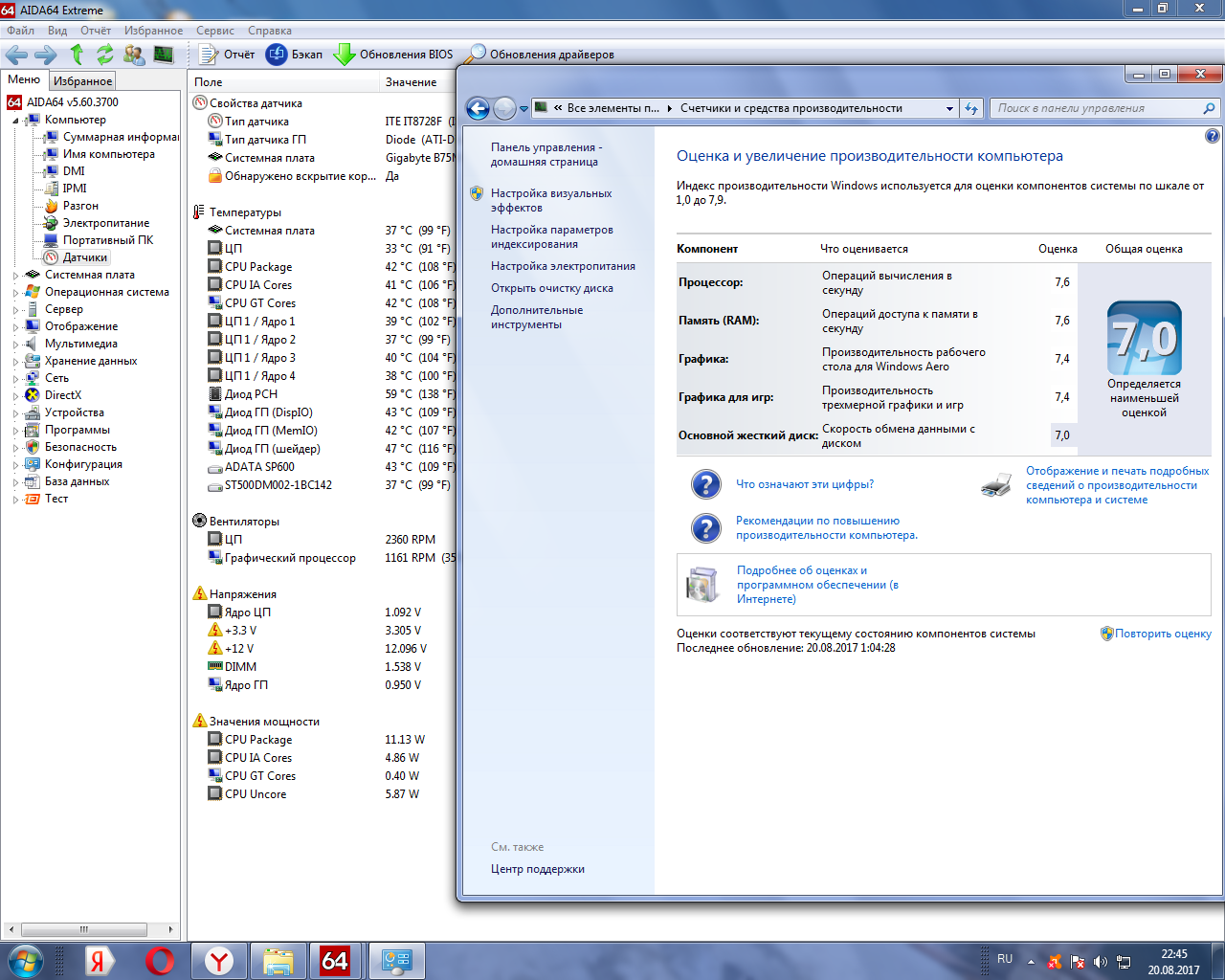The image size is (1225, 980).
Task: Open the Файл menu in AIDA64
Action: [x=20, y=31]
